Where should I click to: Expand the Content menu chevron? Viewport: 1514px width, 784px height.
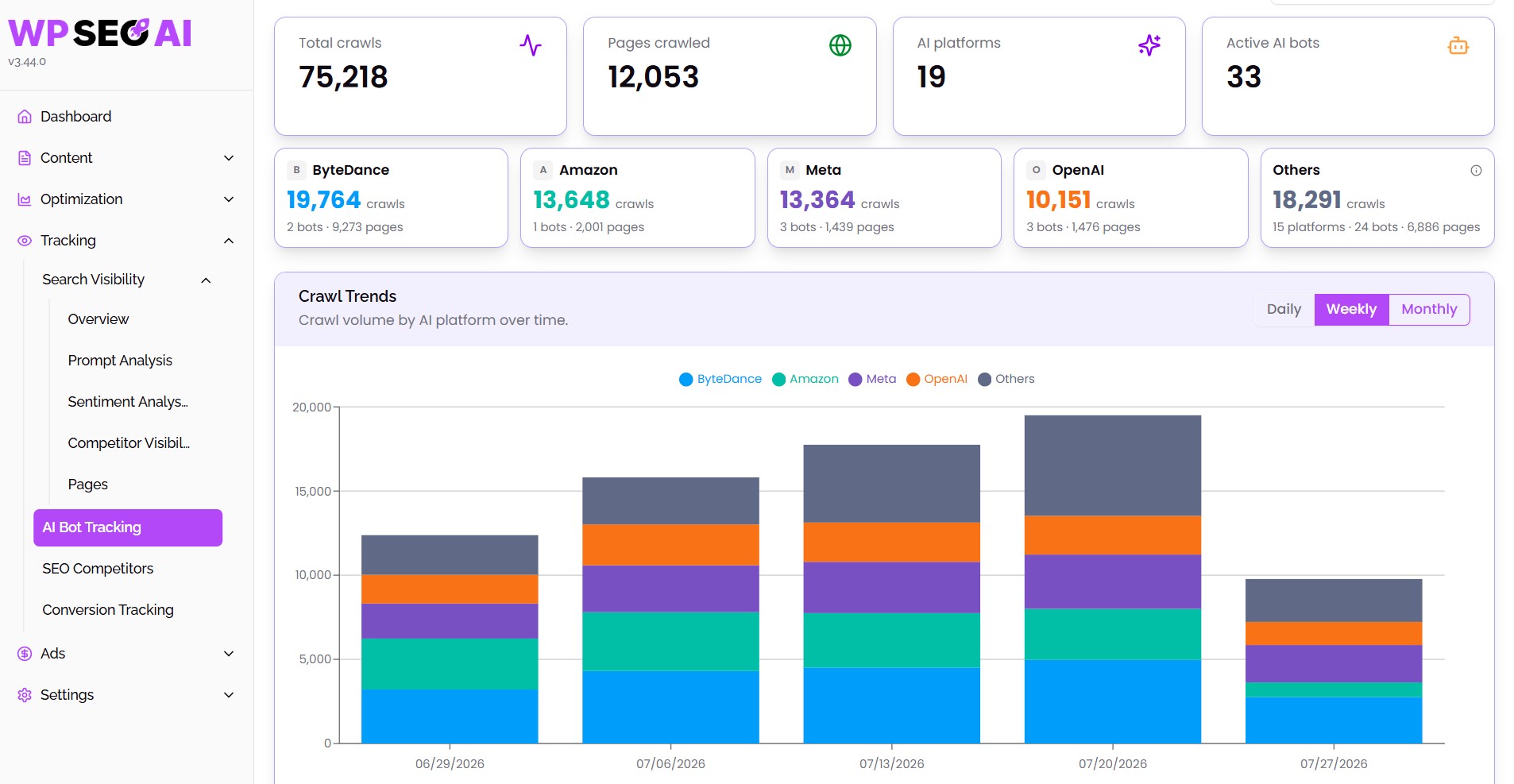coord(229,158)
